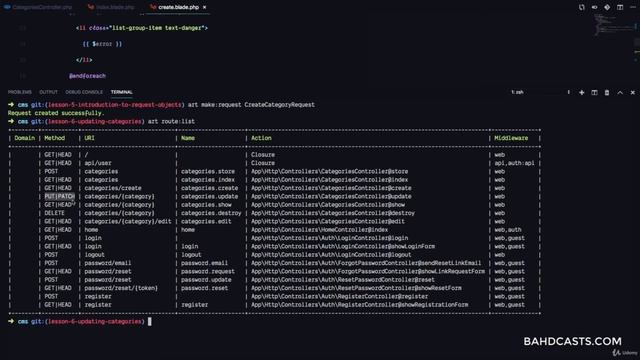Click the password.update name cell
This screenshot has height=360, width=640.
tap(206, 280)
